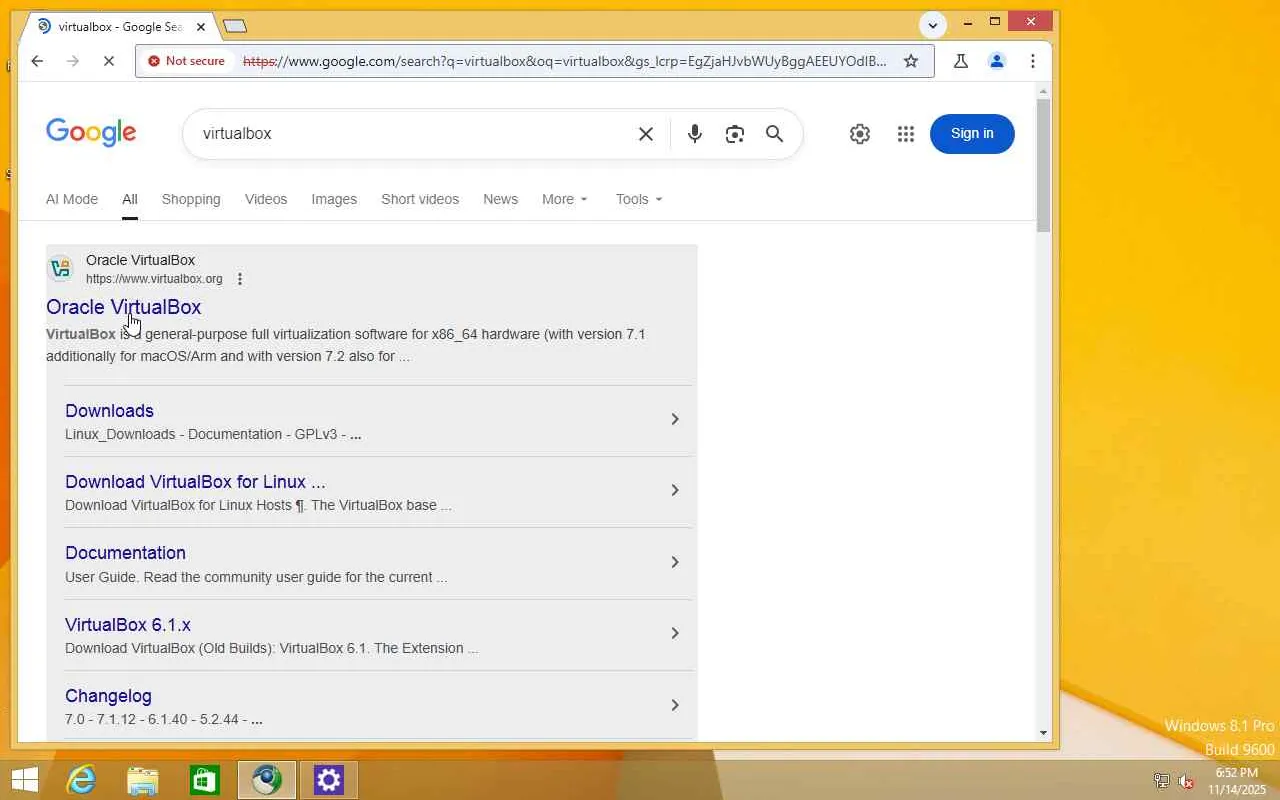Viewport: 1280px width, 800px height.
Task: Go back using the browser back arrow
Action: 37,61
